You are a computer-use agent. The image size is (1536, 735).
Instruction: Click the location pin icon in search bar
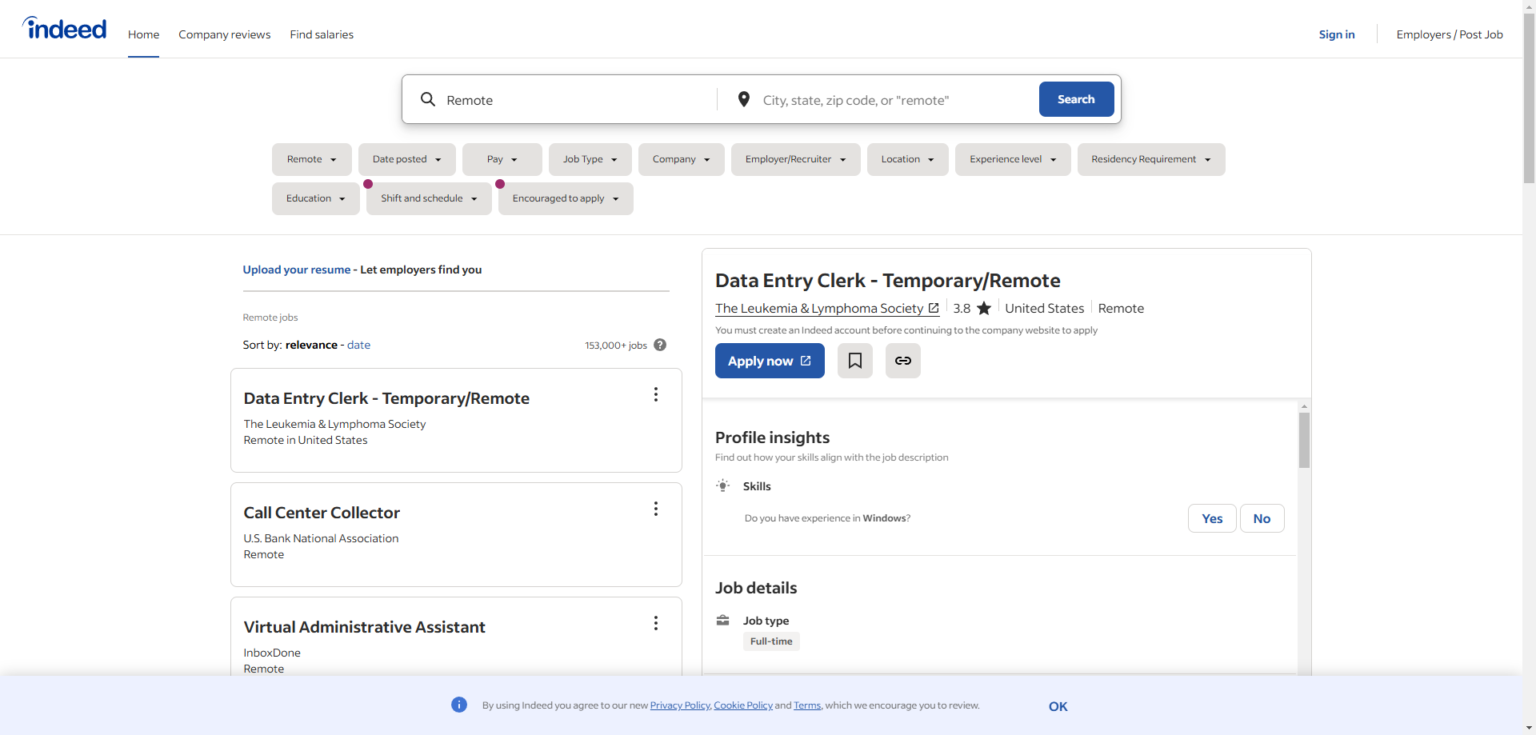(x=743, y=99)
